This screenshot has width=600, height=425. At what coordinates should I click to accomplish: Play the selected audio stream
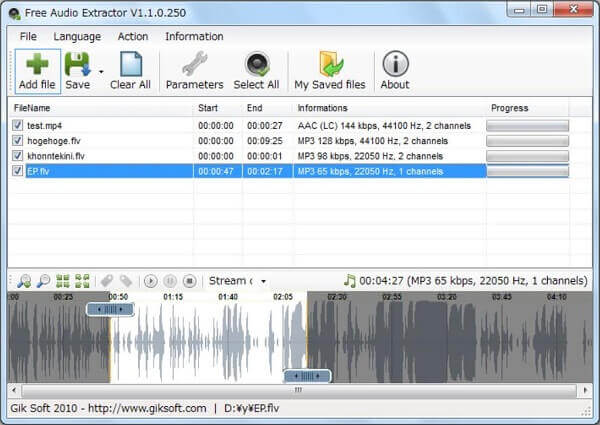tap(151, 281)
